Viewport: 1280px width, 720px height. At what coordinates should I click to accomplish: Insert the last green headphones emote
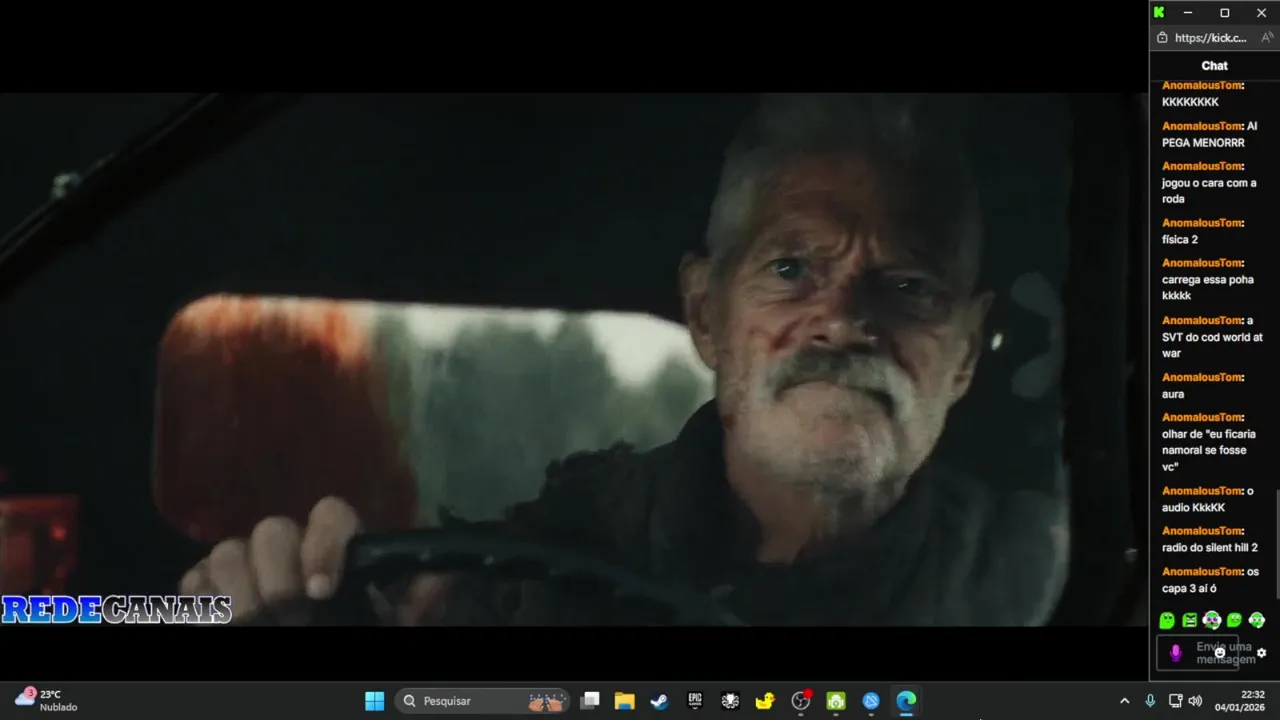click(1257, 621)
